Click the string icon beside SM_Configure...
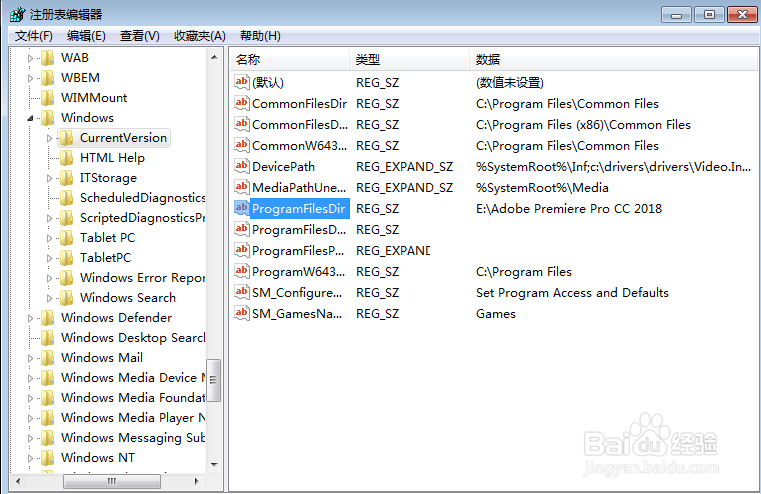 tap(241, 292)
